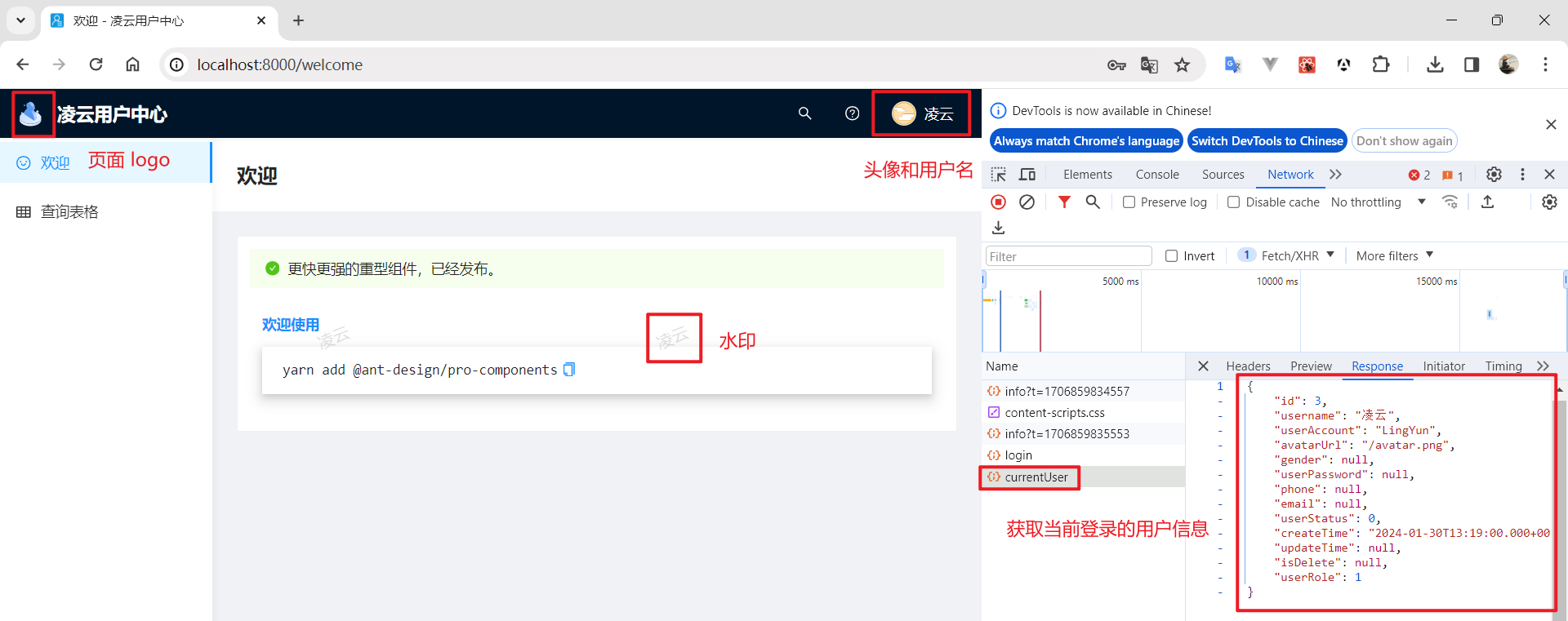Viewport: 1568px width, 621px height.
Task: Expand the More filters dropdown
Action: click(1394, 256)
